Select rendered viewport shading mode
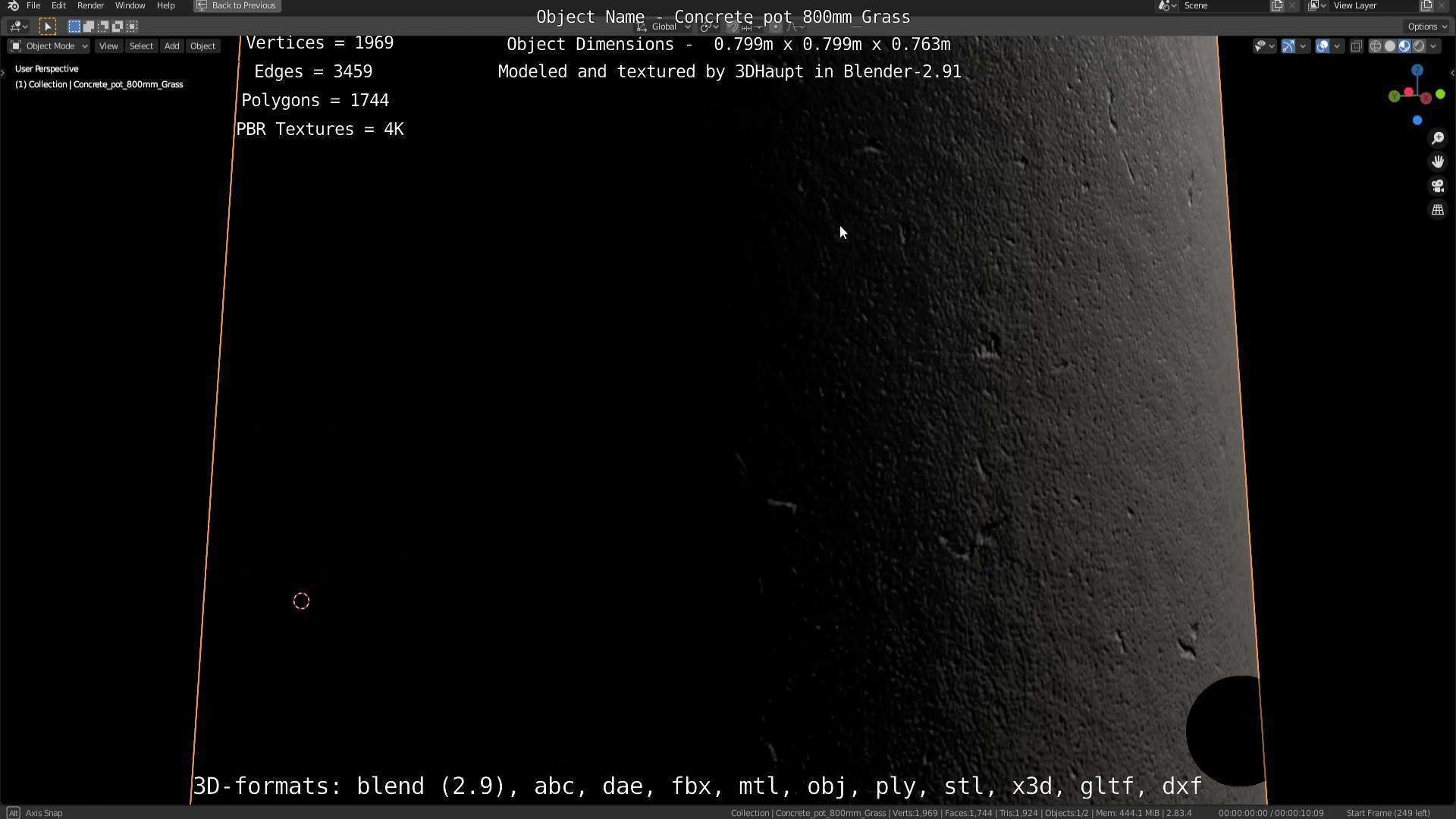This screenshot has width=1456, height=819. tap(1419, 46)
